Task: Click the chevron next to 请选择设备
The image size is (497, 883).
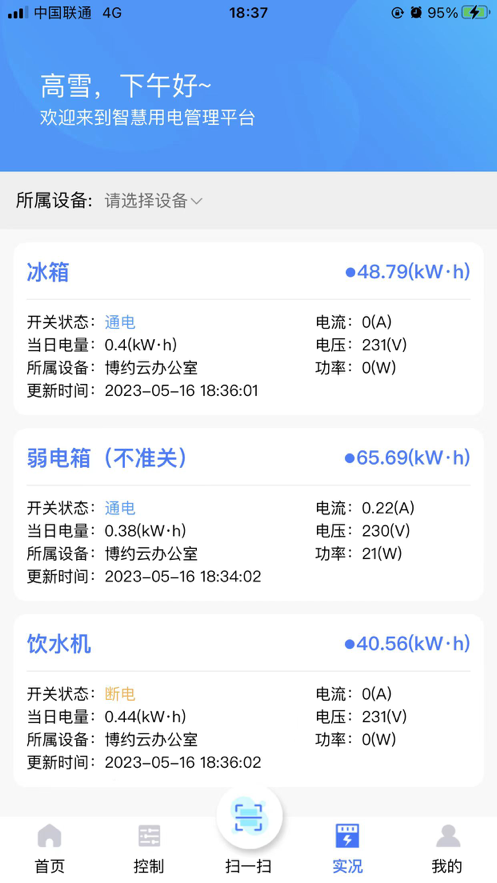Action: 196,201
